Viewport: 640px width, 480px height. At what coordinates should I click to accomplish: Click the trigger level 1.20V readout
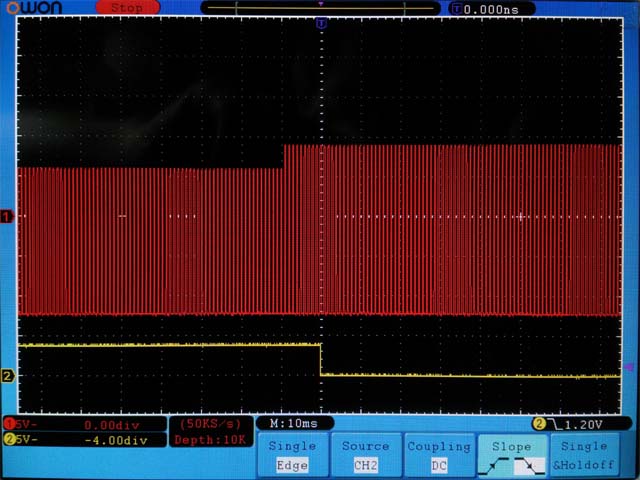click(583, 425)
